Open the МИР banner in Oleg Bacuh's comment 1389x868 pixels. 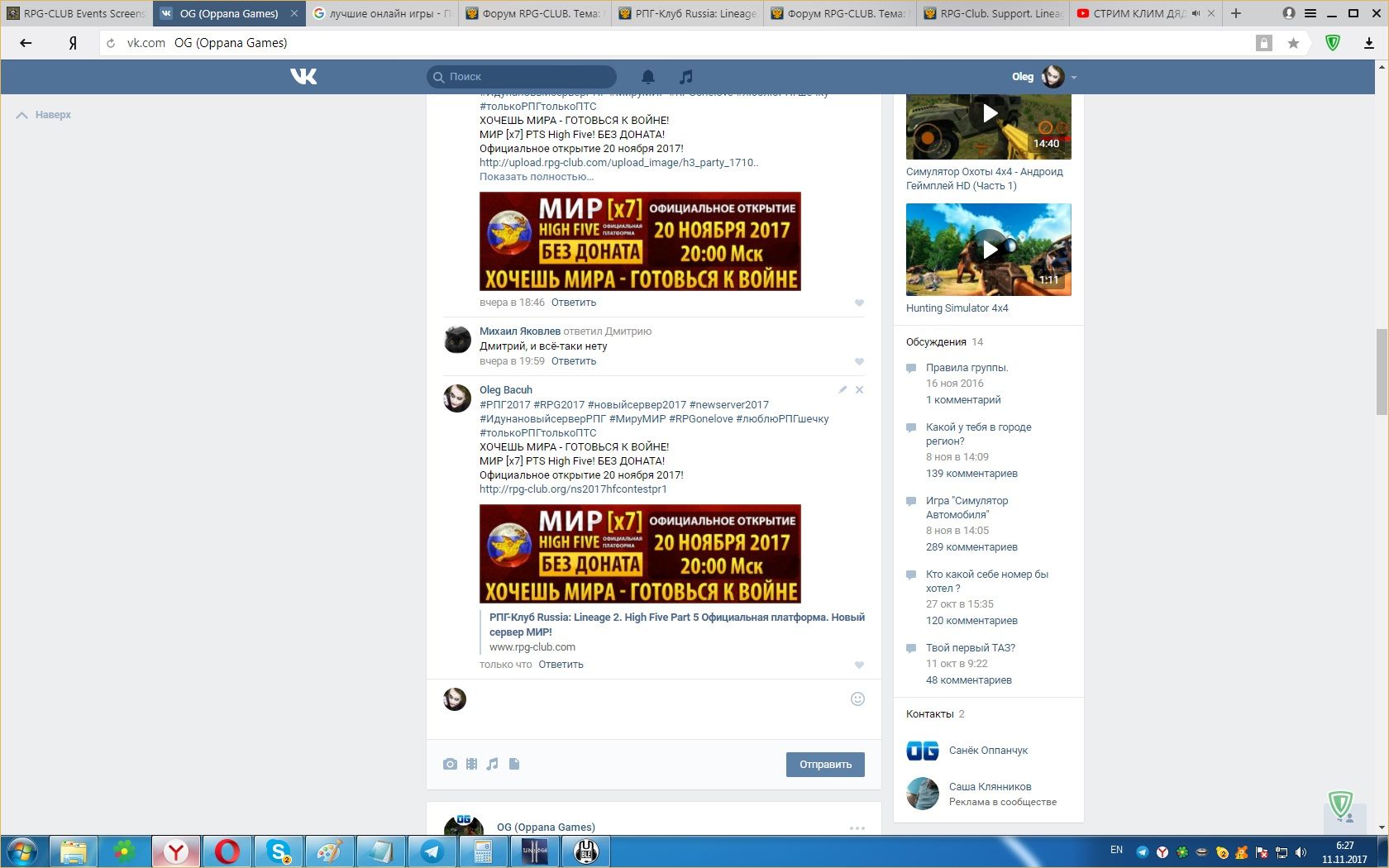click(640, 554)
